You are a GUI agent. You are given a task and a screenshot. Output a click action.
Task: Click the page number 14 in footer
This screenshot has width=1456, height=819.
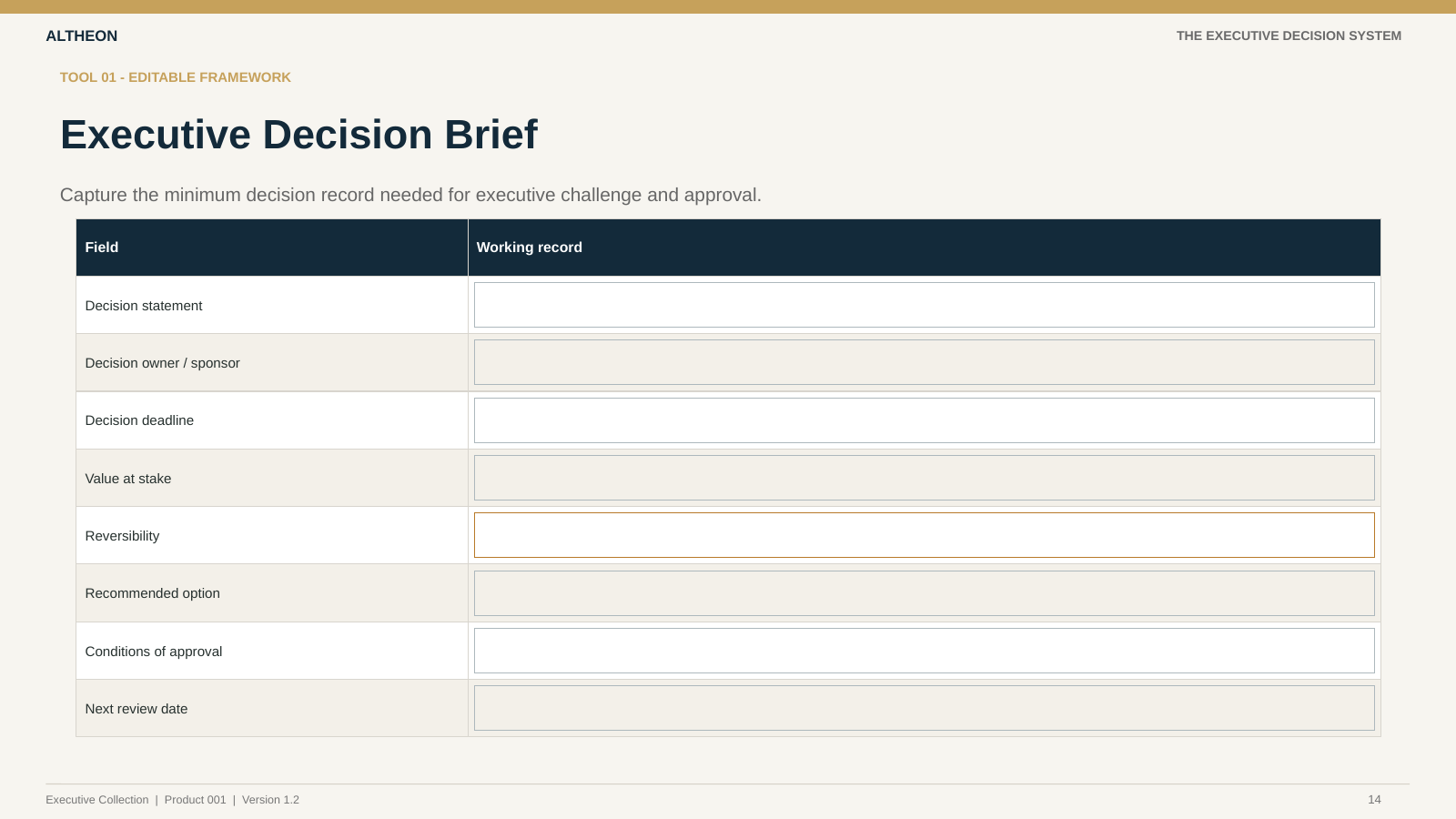click(x=1374, y=800)
